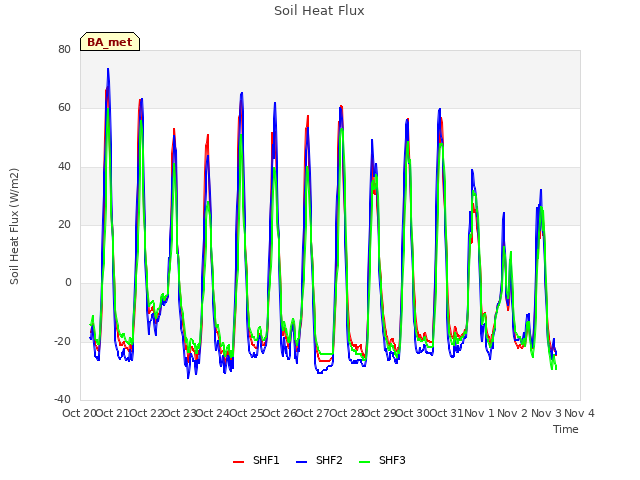
Task: Click the 0 y-axis tick label
Action: click(68, 282)
